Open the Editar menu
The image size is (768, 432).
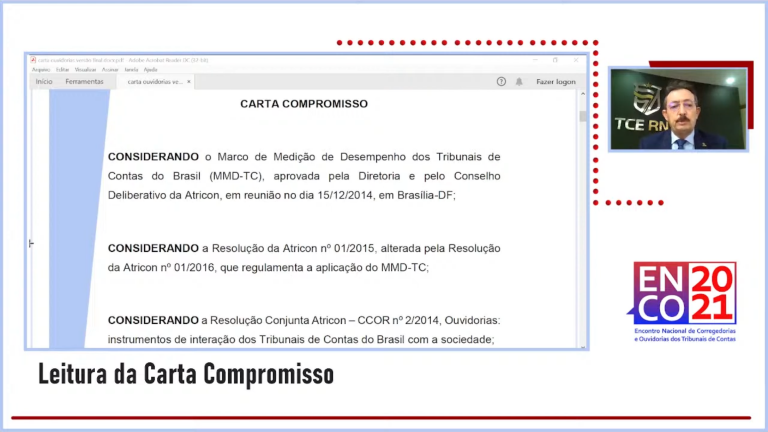[x=63, y=70]
